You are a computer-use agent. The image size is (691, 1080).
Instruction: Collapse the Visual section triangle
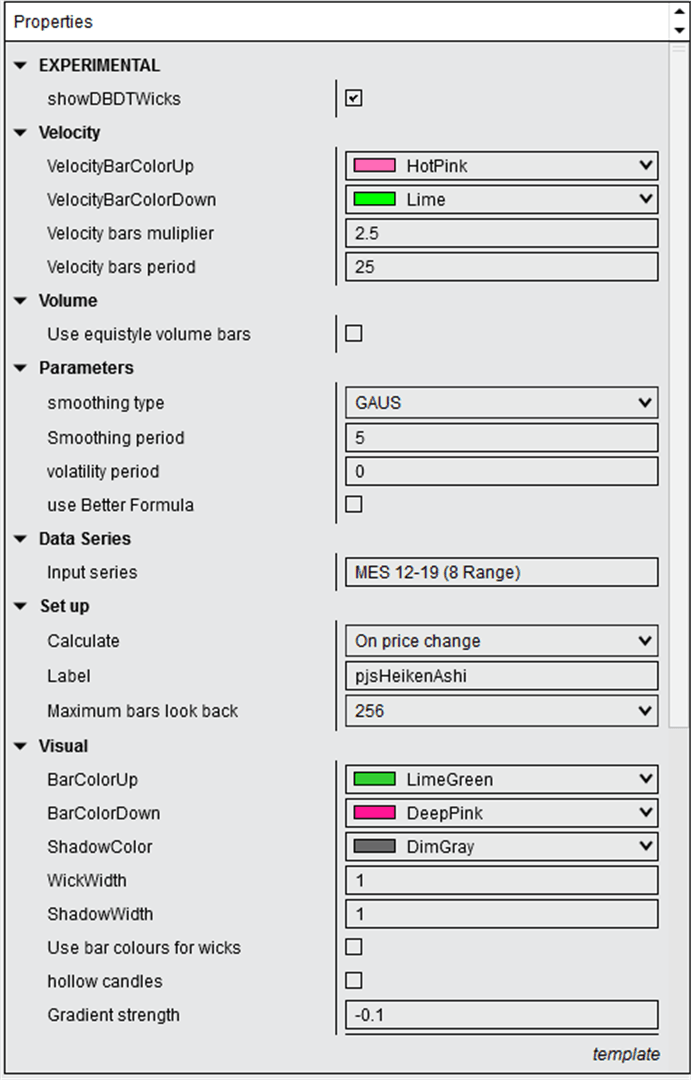21,746
